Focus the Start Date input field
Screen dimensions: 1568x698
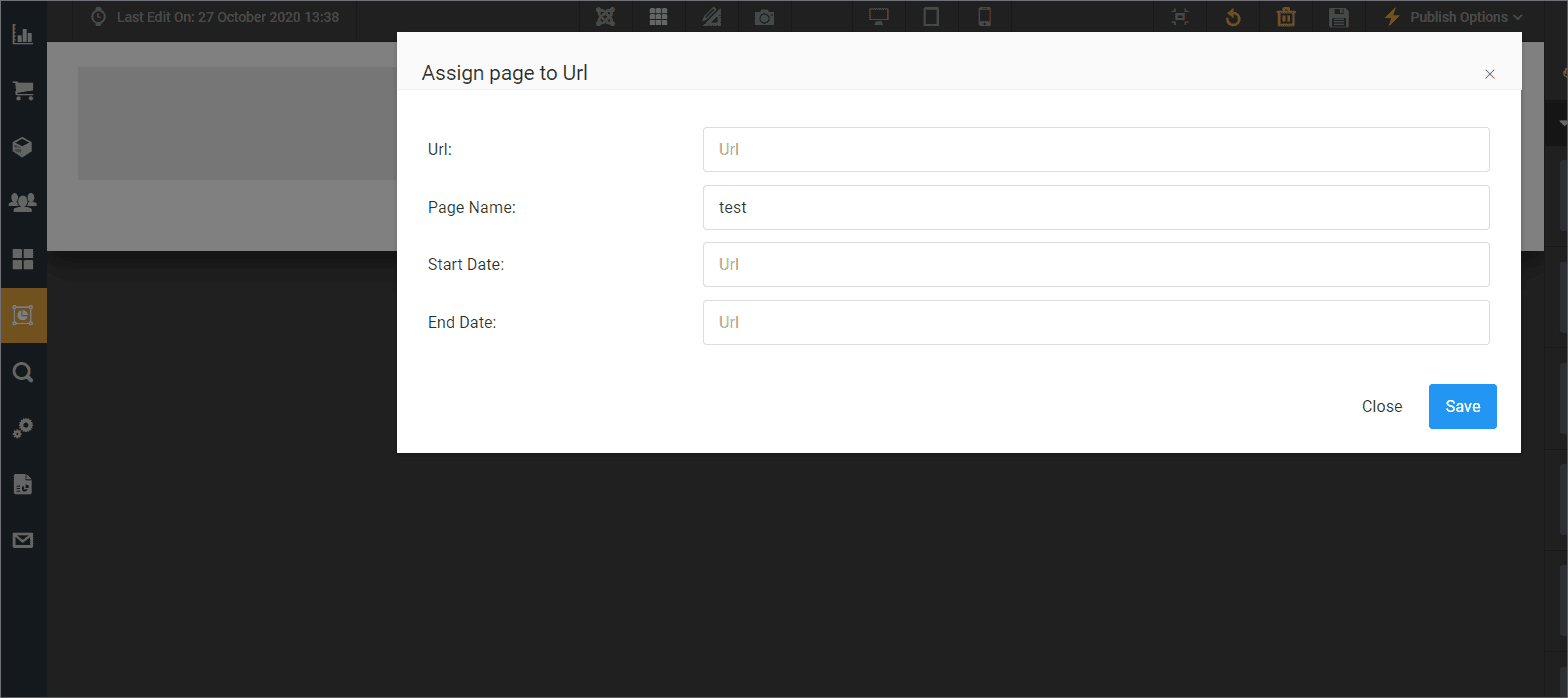pyautogui.click(x=1095, y=265)
